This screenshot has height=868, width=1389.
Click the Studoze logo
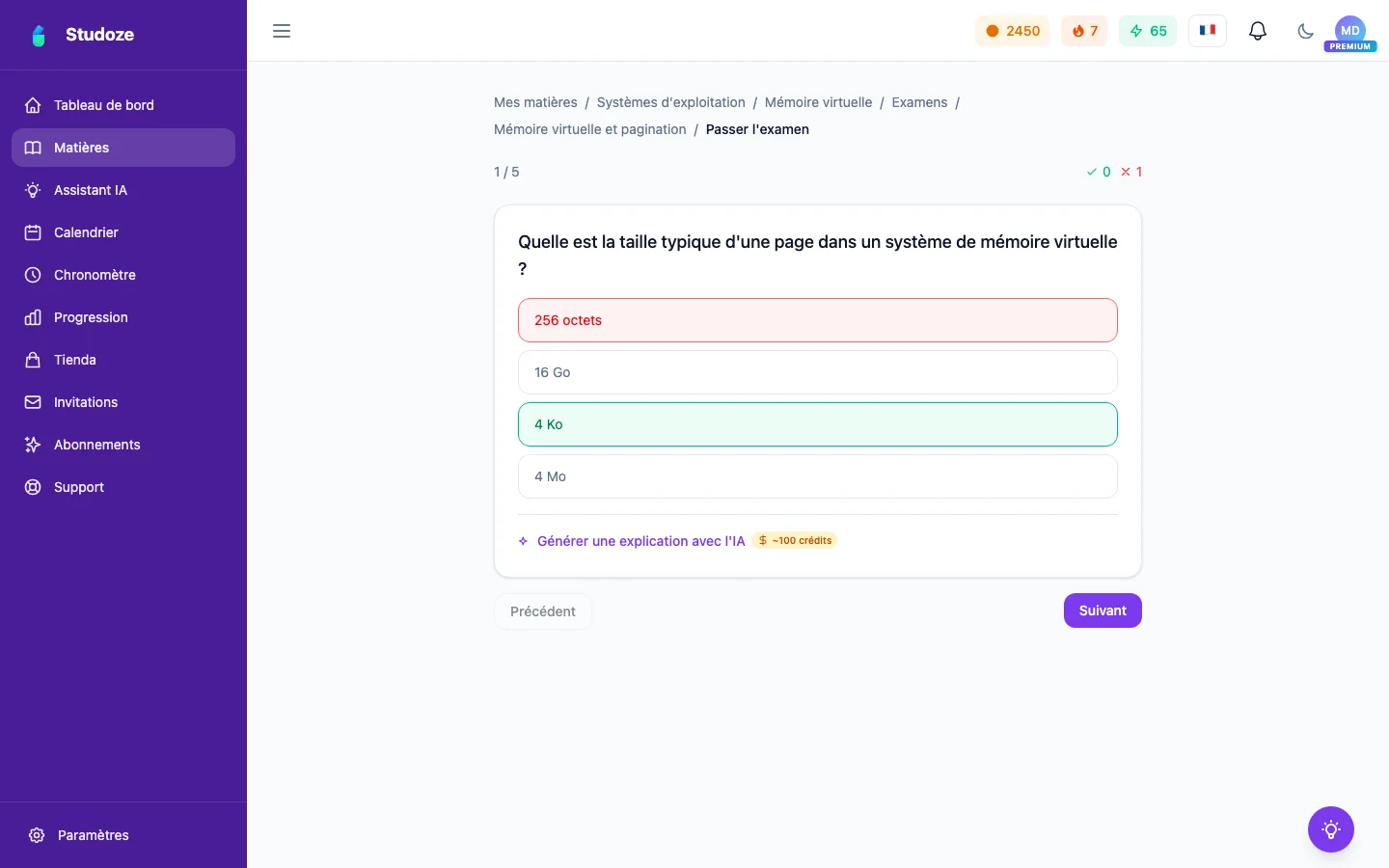82,35
